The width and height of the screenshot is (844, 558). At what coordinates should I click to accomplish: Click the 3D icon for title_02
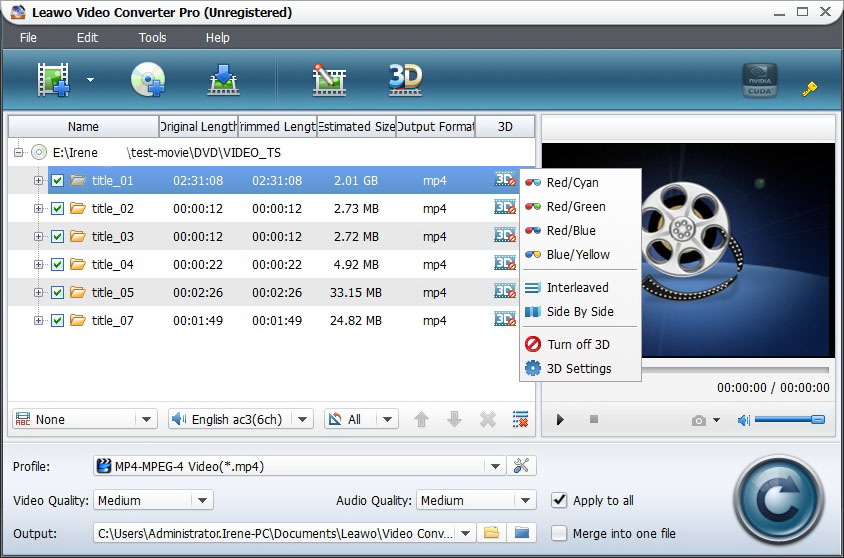pos(505,207)
